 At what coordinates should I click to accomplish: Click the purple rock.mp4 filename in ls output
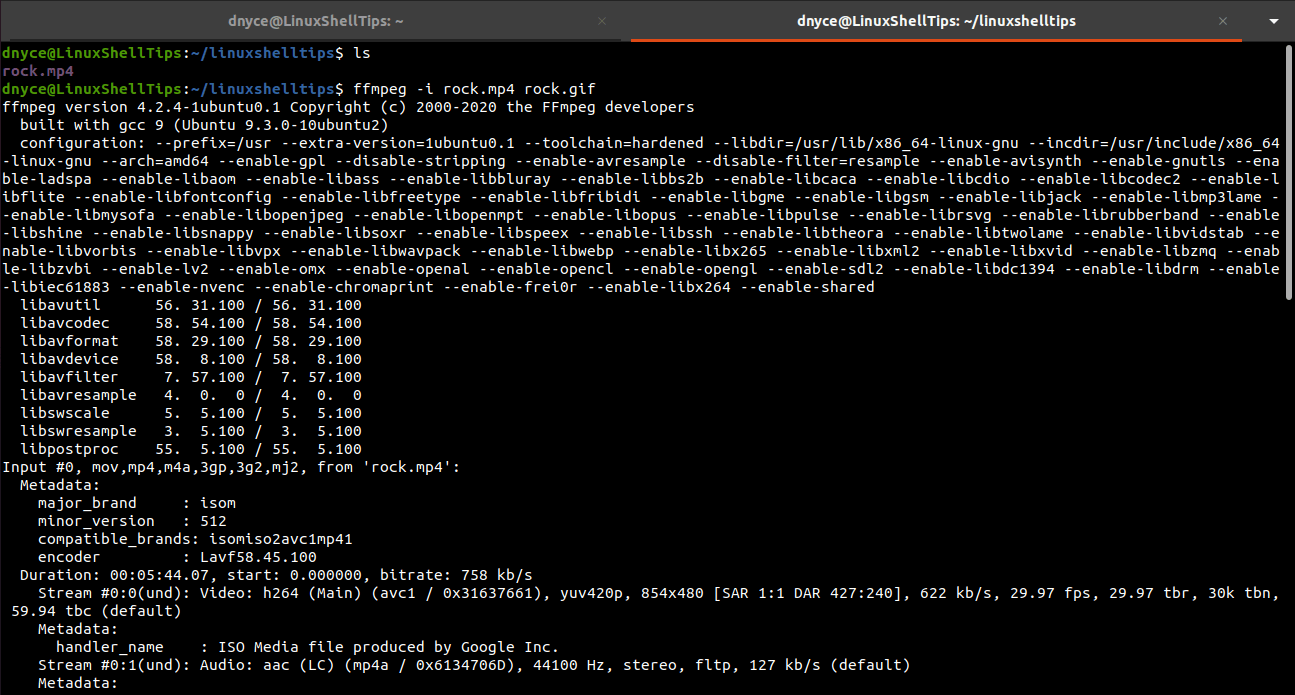[38, 71]
